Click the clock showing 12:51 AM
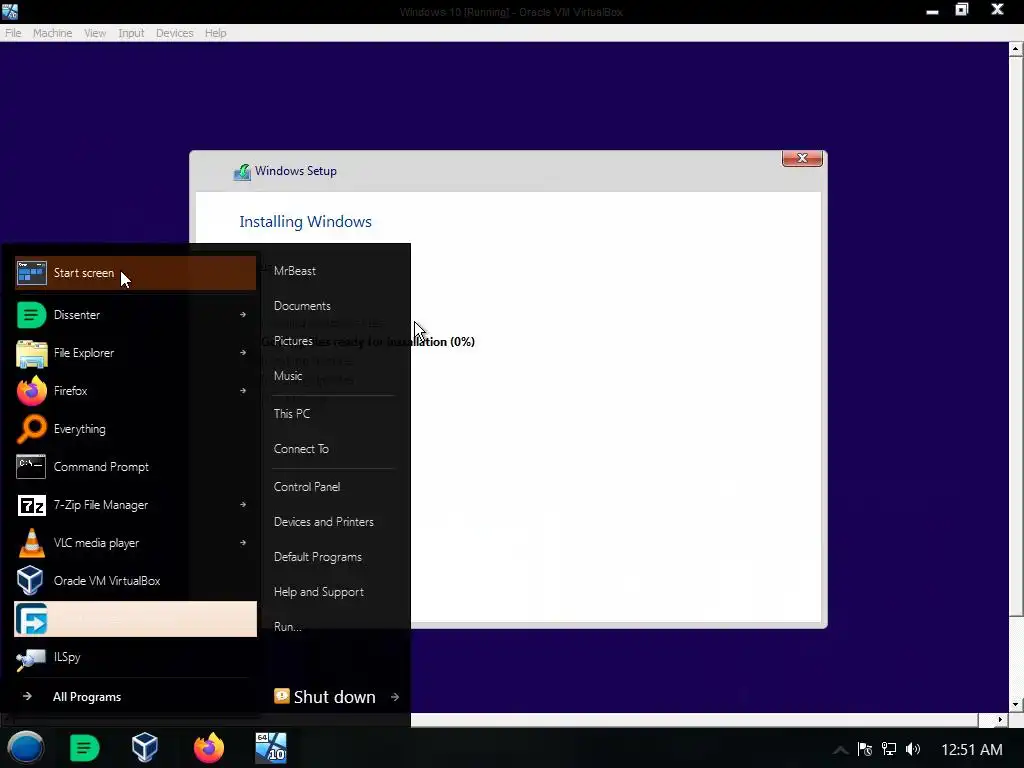This screenshot has height=768, width=1024. (x=971, y=750)
